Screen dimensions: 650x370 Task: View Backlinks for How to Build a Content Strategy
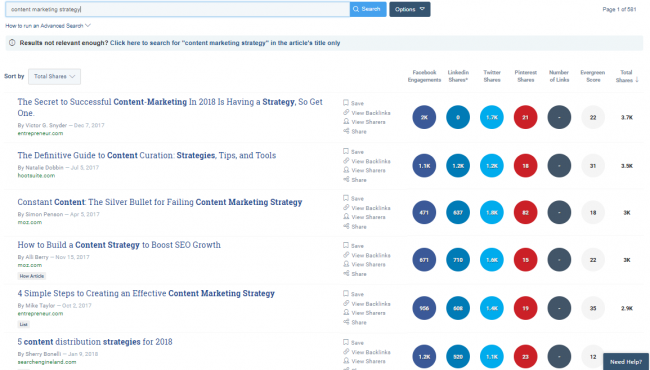point(366,255)
